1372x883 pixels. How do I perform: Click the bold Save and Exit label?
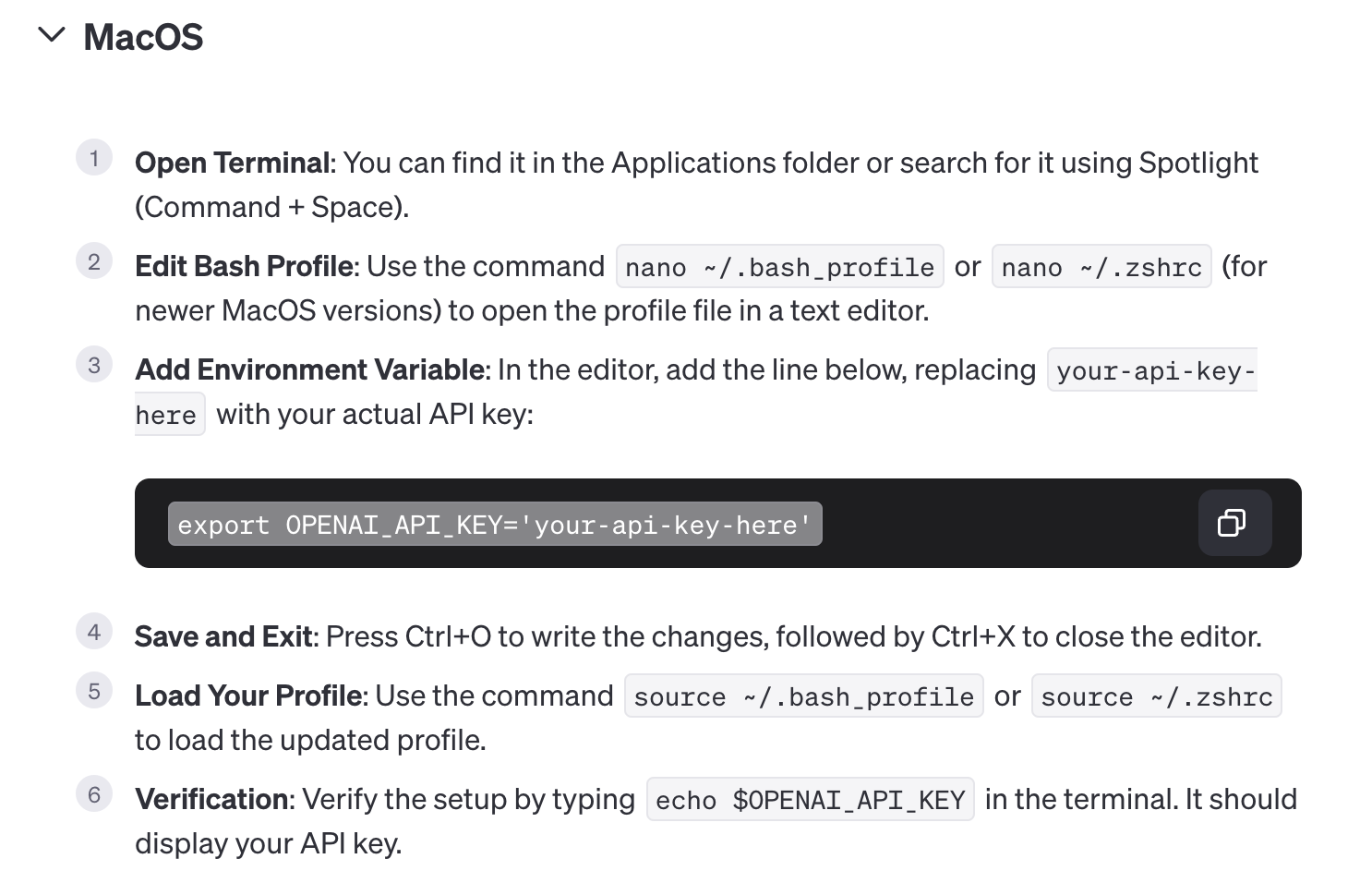pyautogui.click(x=225, y=637)
